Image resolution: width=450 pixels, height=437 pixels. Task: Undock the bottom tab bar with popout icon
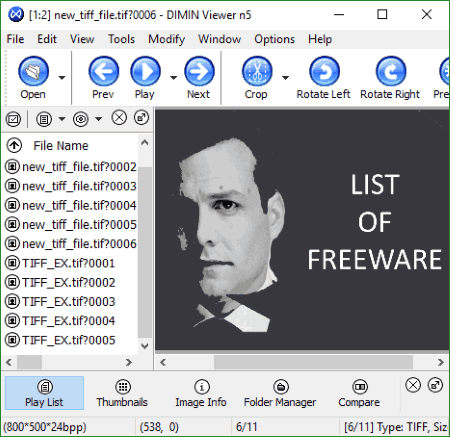(x=435, y=385)
